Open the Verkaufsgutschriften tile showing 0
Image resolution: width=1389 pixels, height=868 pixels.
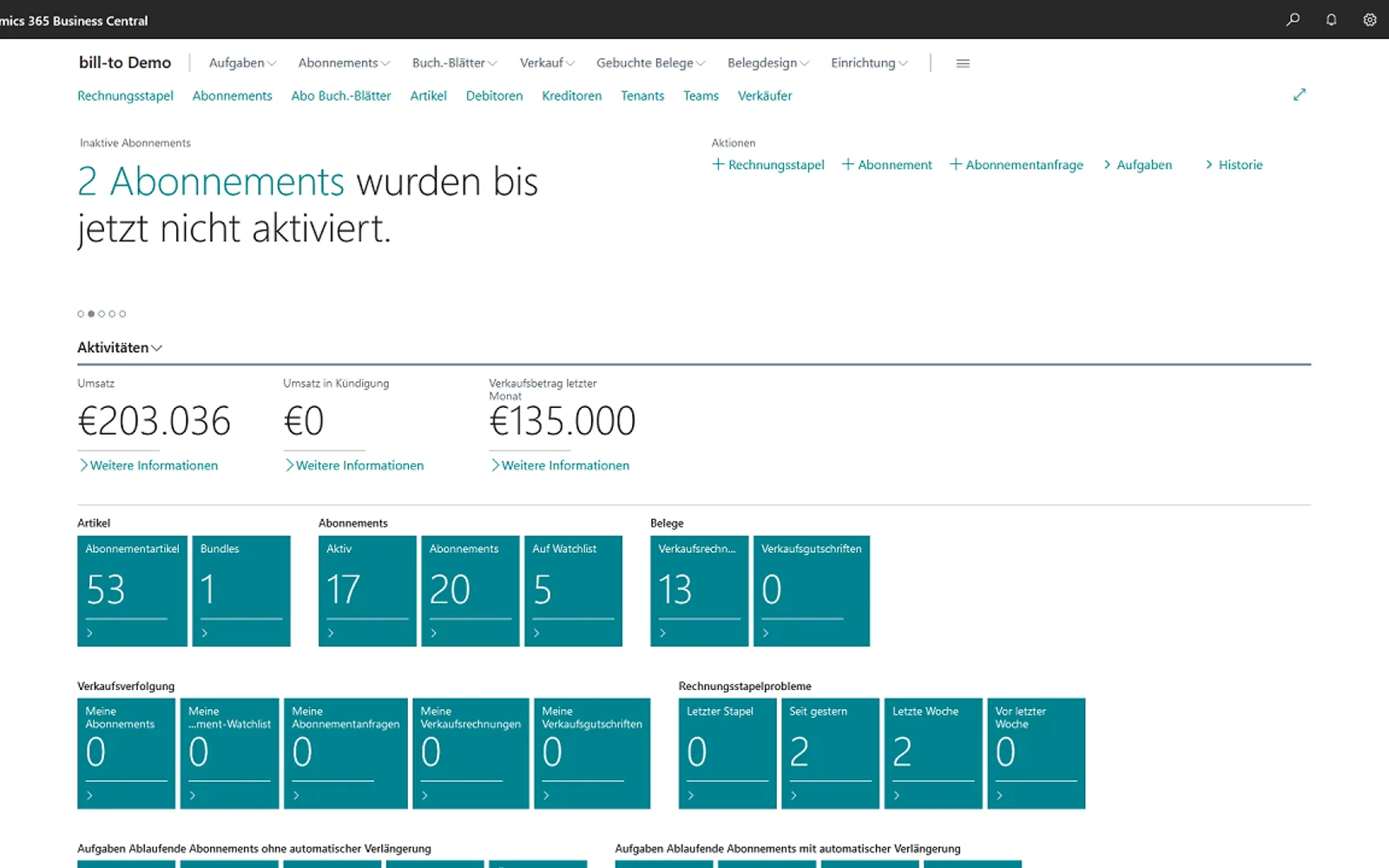tap(812, 591)
